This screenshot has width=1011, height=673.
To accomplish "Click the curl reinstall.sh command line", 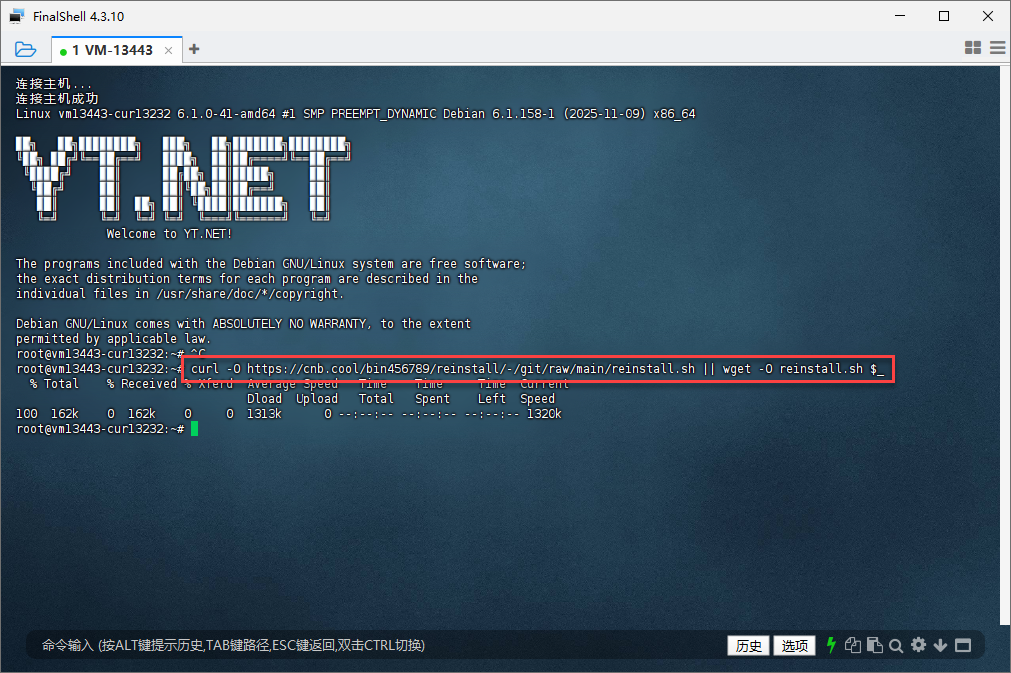I will pyautogui.click(x=538, y=369).
